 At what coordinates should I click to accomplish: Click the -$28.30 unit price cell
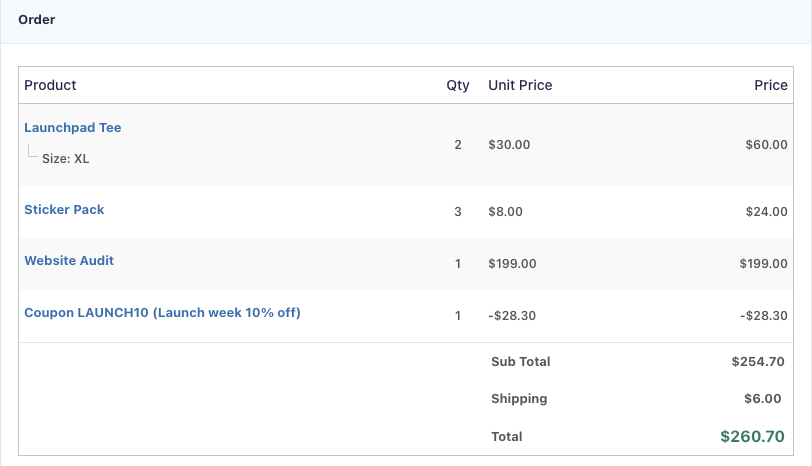512,316
